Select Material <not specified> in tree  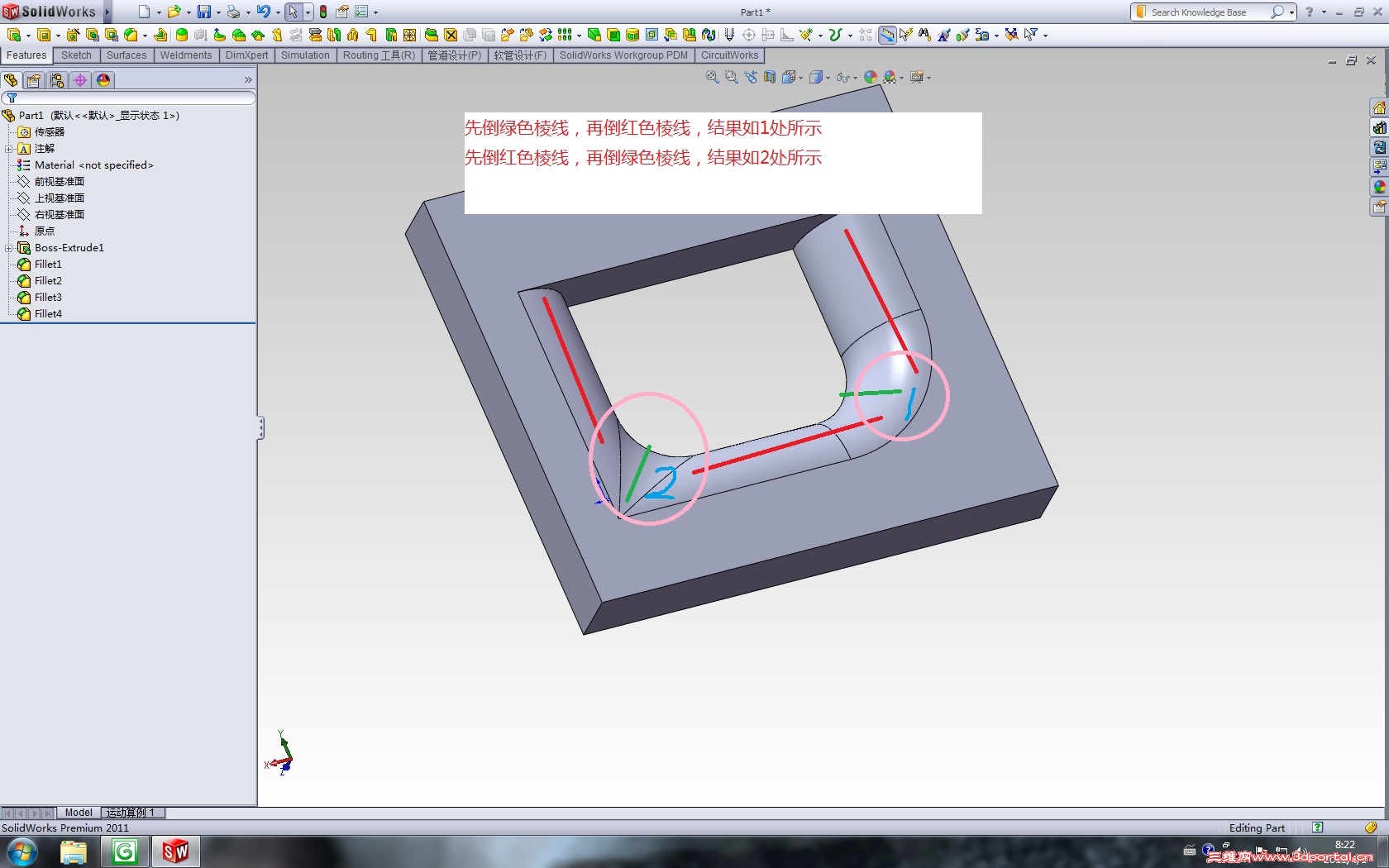tap(93, 165)
